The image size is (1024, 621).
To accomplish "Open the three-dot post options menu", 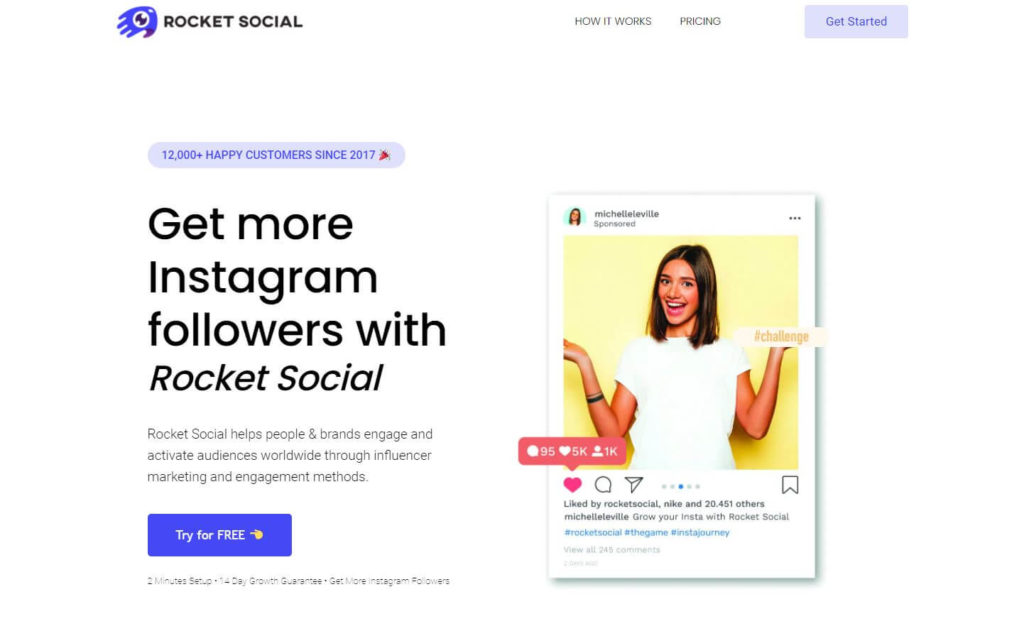I will tap(795, 218).
